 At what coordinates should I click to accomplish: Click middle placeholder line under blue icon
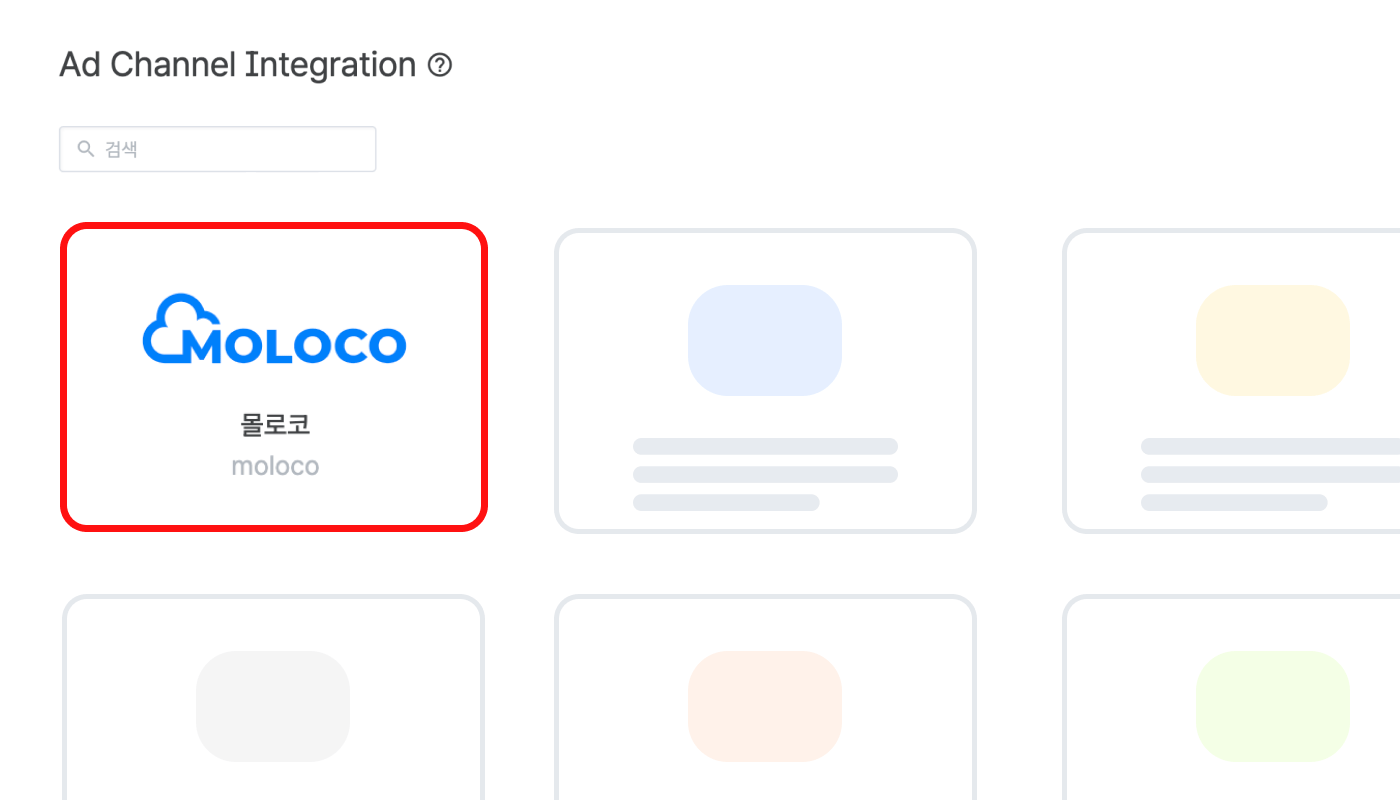tap(765, 474)
